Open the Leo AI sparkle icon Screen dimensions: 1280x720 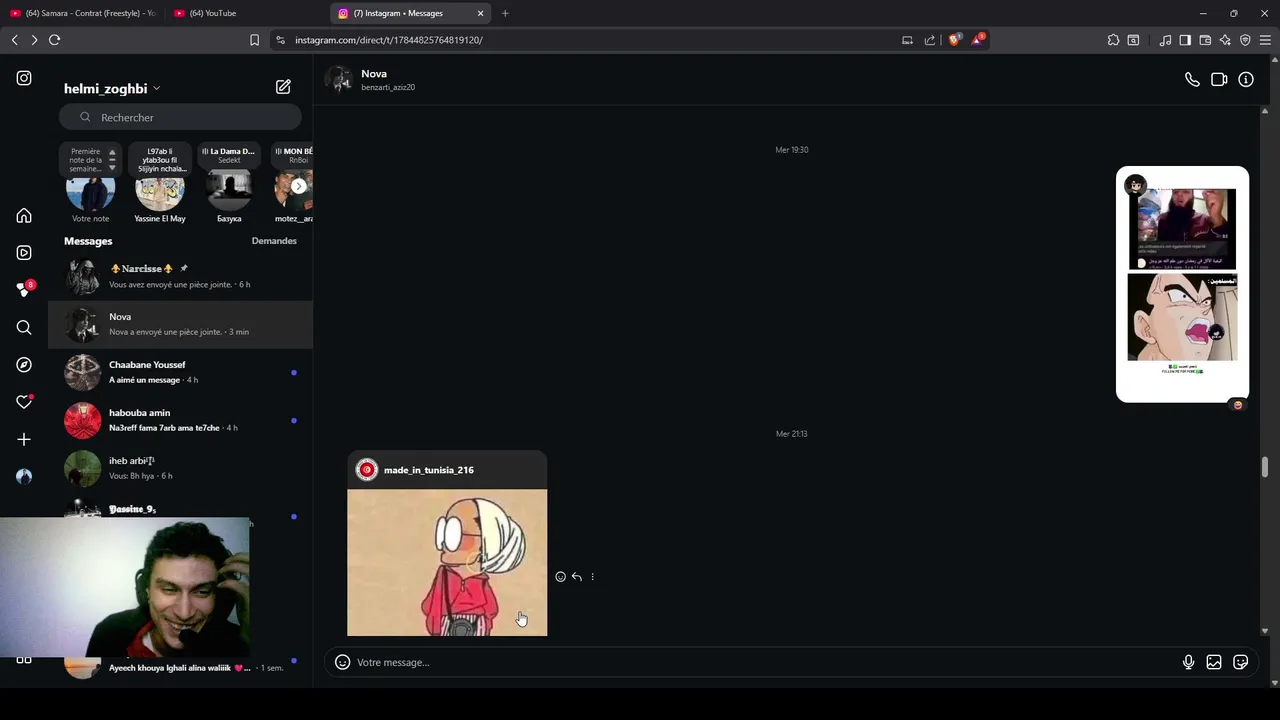(x=1225, y=40)
